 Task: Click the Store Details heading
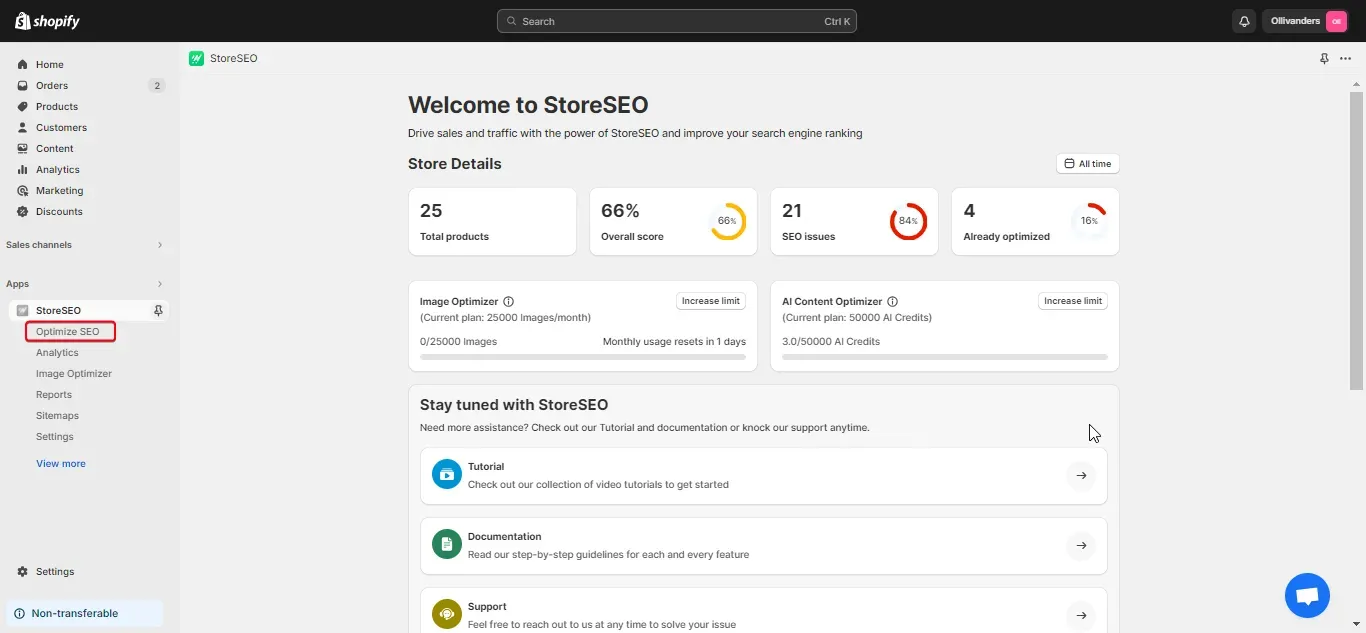tap(455, 164)
